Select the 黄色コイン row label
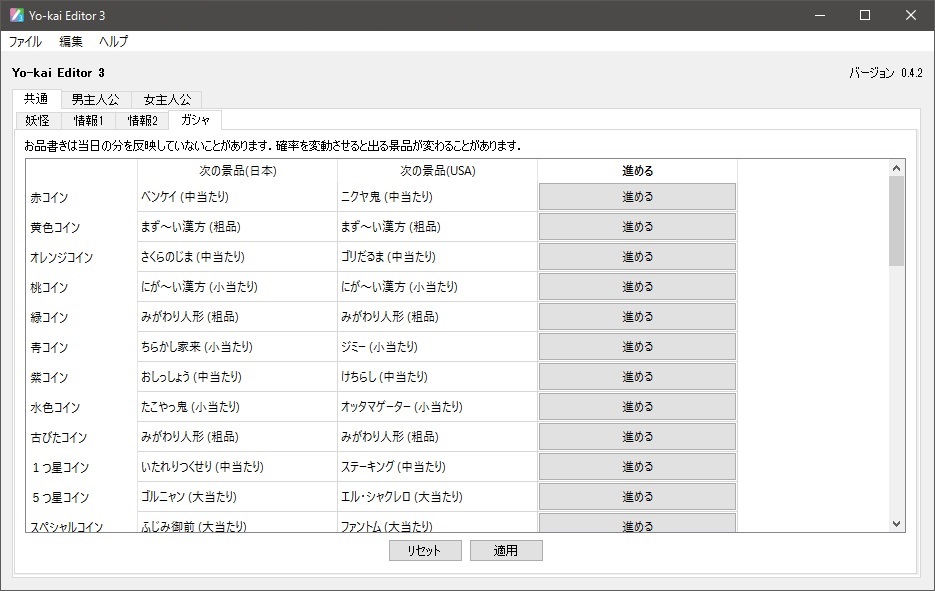 click(55, 227)
